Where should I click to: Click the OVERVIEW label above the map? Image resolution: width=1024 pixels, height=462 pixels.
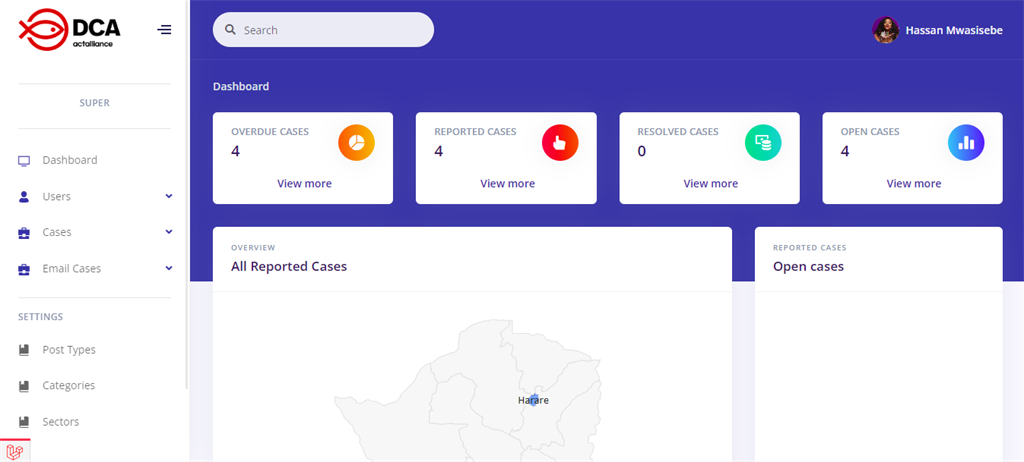click(253, 248)
